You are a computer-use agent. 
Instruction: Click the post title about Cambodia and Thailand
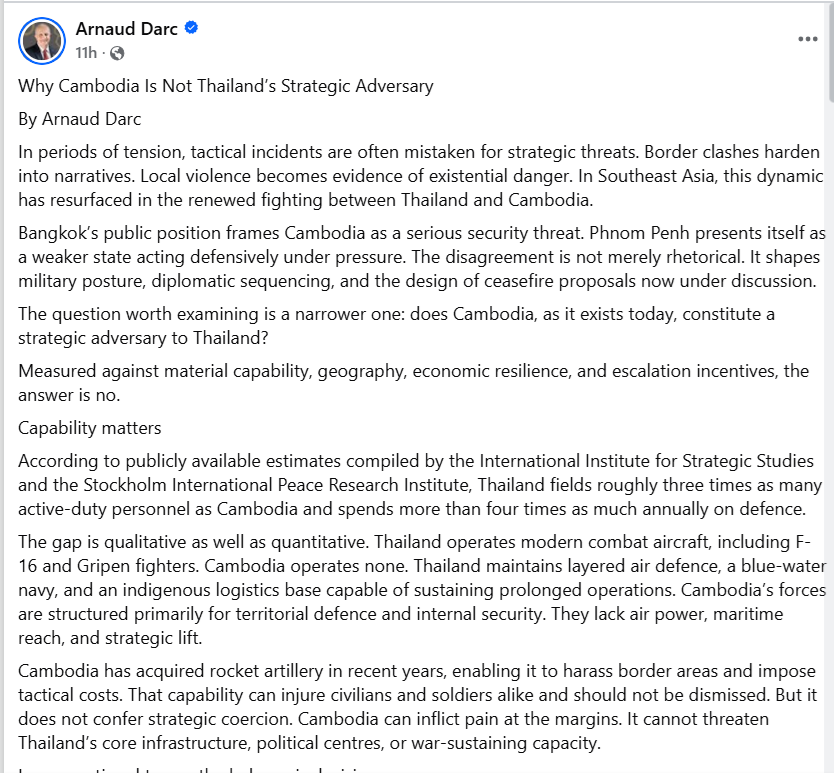[226, 86]
